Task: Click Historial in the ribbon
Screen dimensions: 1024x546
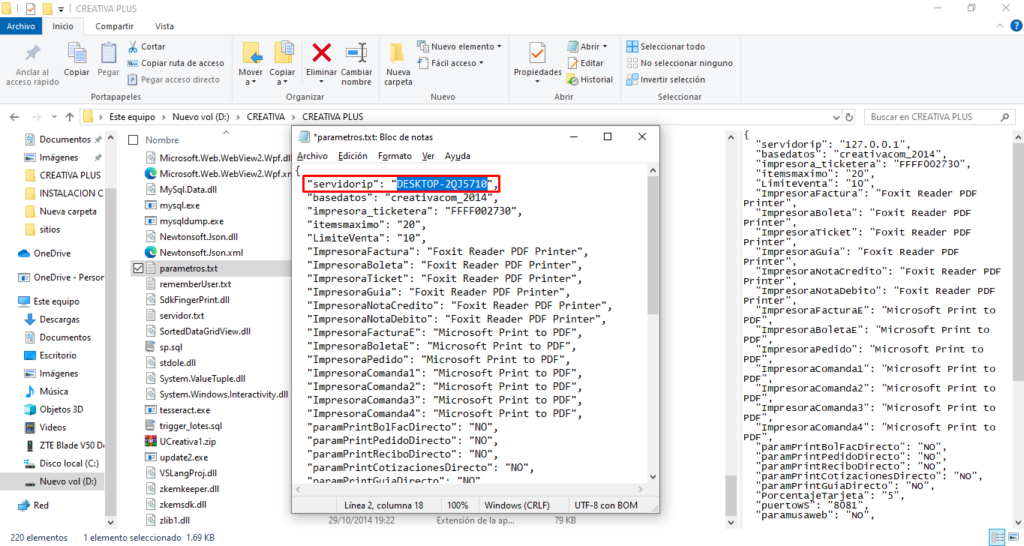Action: (x=590, y=80)
